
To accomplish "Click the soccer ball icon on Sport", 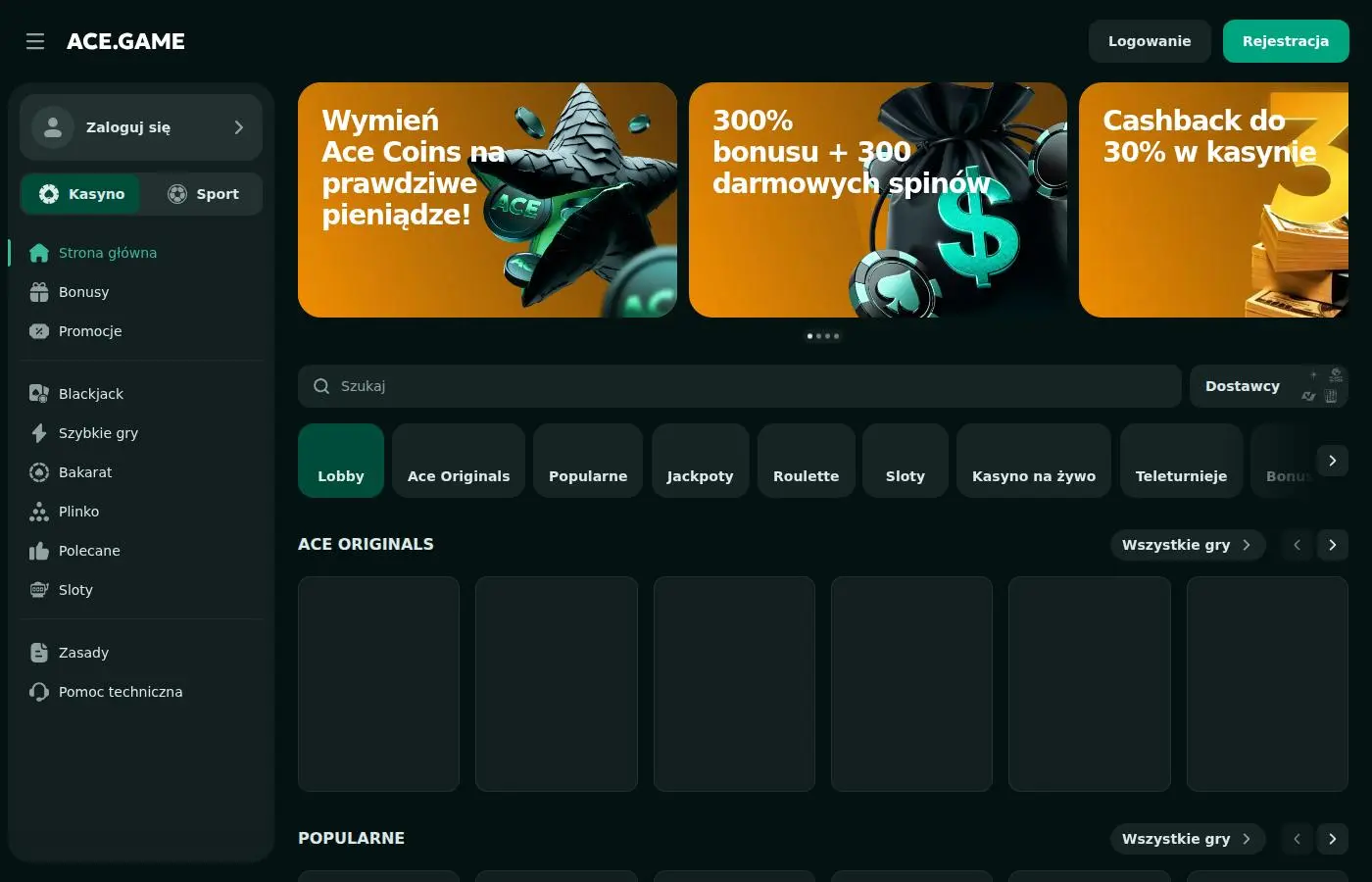I will click(x=177, y=194).
